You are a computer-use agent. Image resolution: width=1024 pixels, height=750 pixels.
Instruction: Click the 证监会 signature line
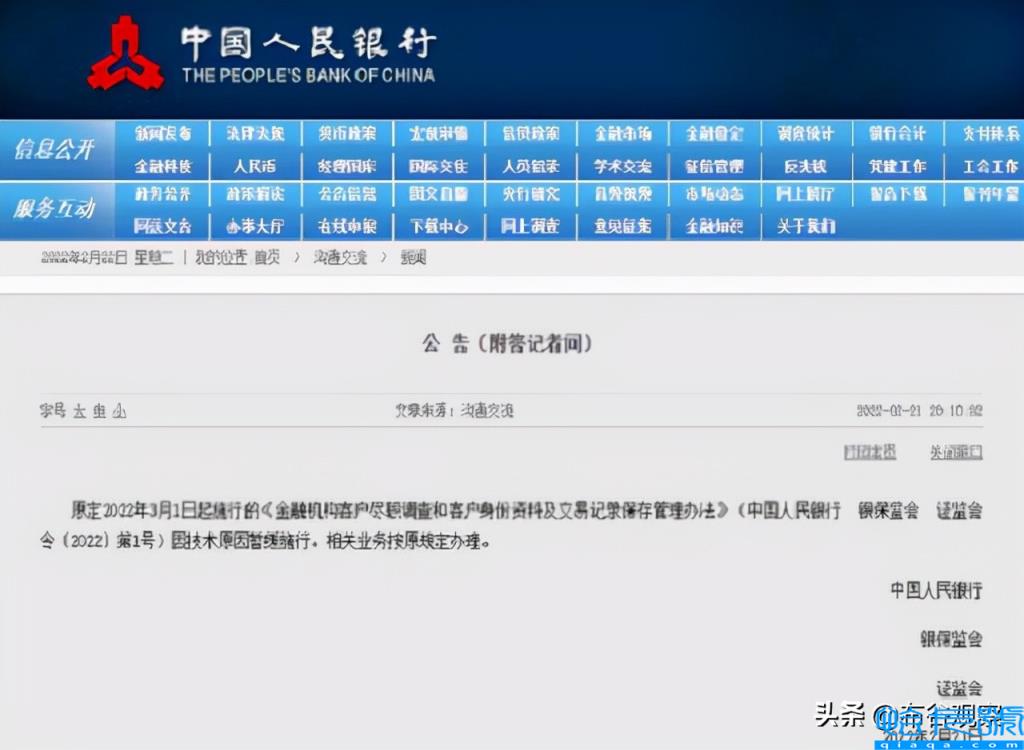tap(959, 687)
